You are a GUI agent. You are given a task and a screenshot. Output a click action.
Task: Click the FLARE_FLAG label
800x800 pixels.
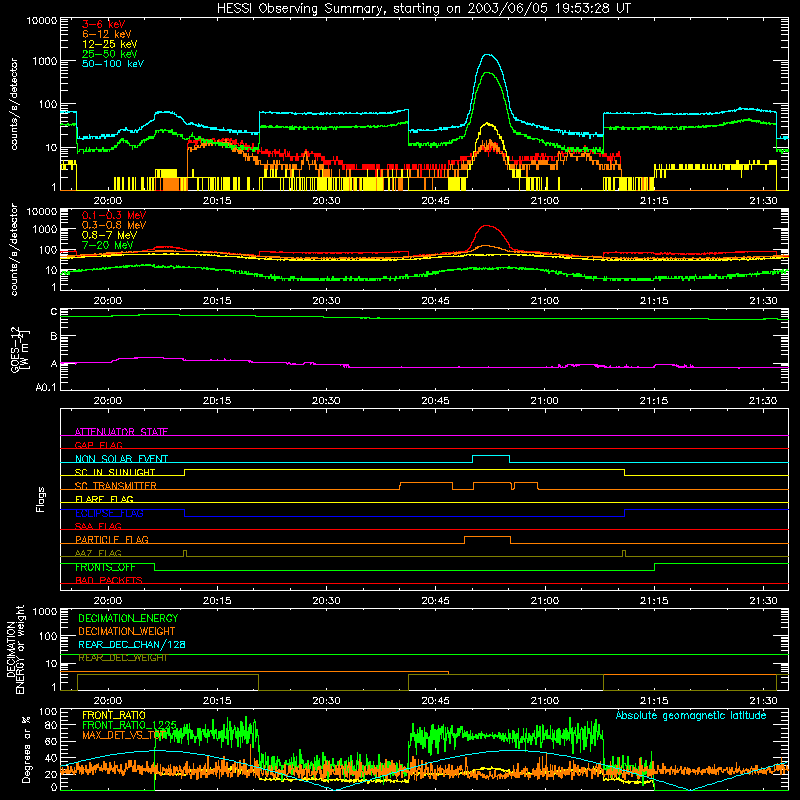(104, 499)
